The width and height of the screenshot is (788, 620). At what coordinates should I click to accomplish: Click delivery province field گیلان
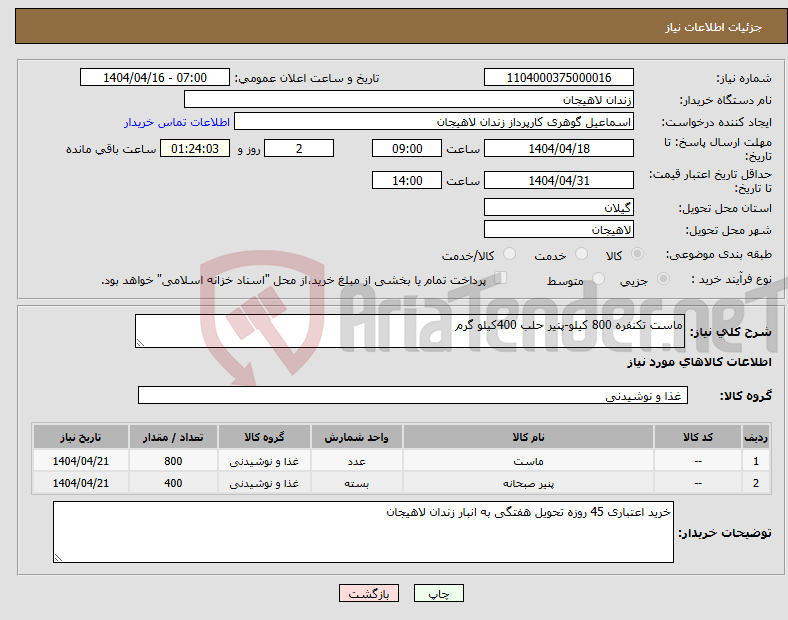[559, 207]
